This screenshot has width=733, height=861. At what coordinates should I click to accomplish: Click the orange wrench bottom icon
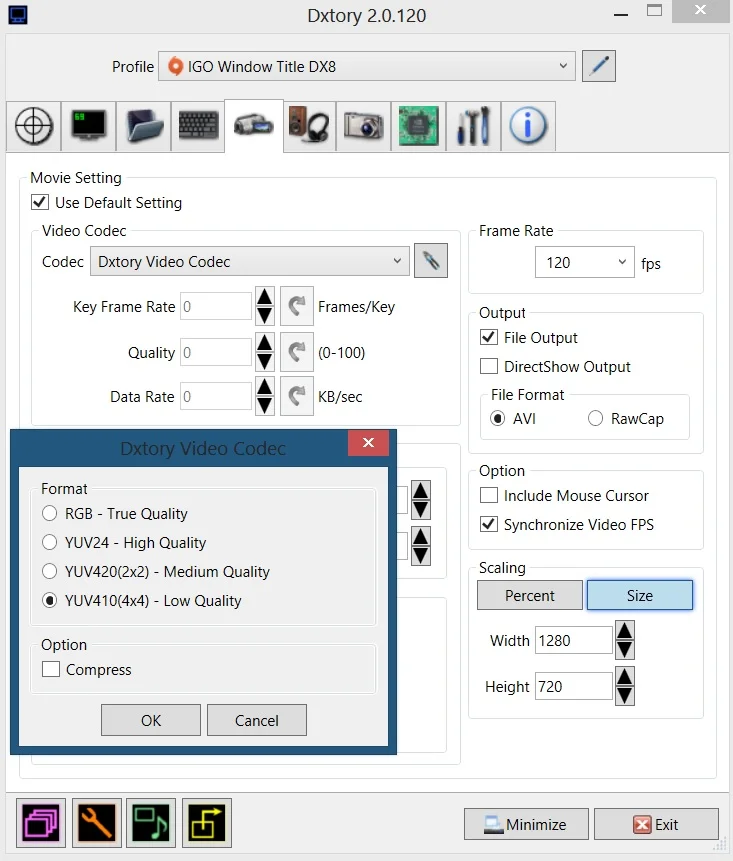(97, 823)
